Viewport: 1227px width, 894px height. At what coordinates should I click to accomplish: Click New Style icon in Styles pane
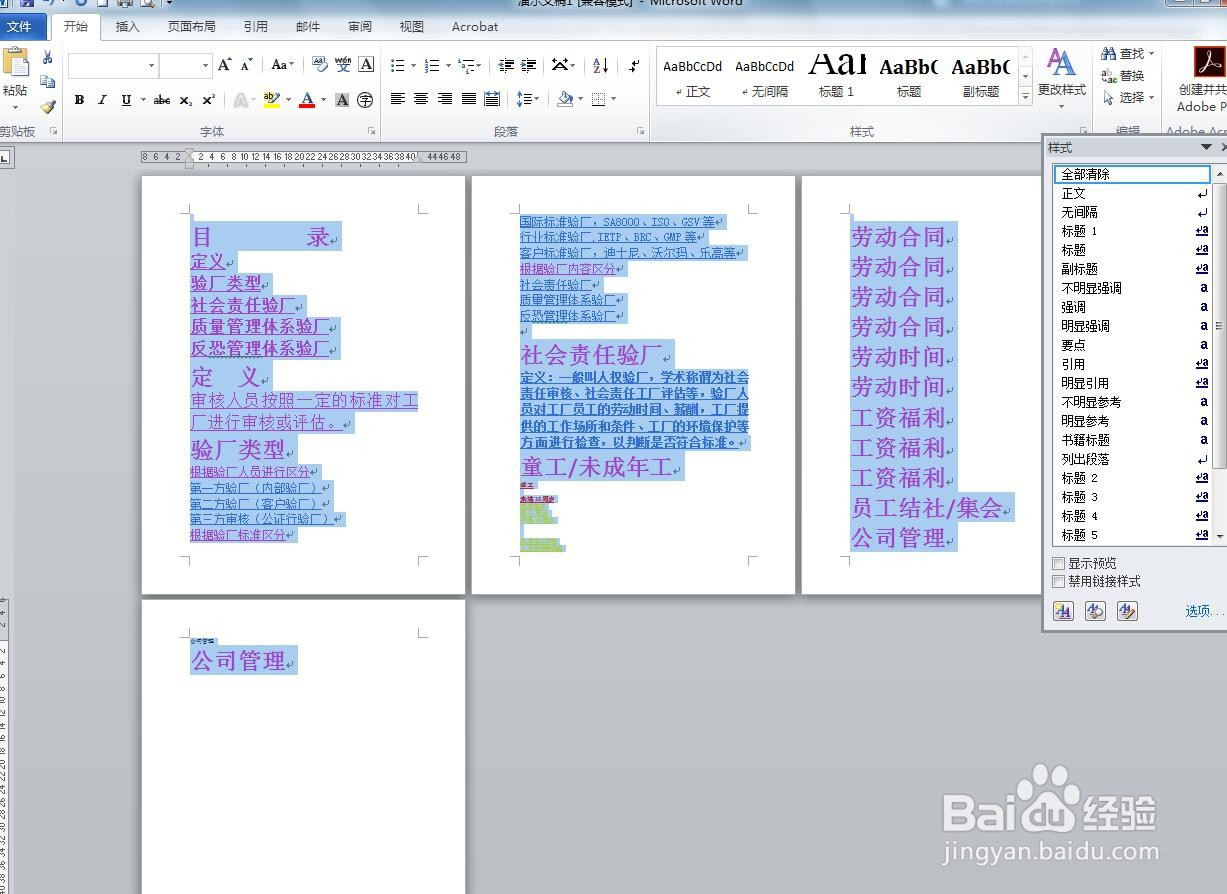[1064, 611]
